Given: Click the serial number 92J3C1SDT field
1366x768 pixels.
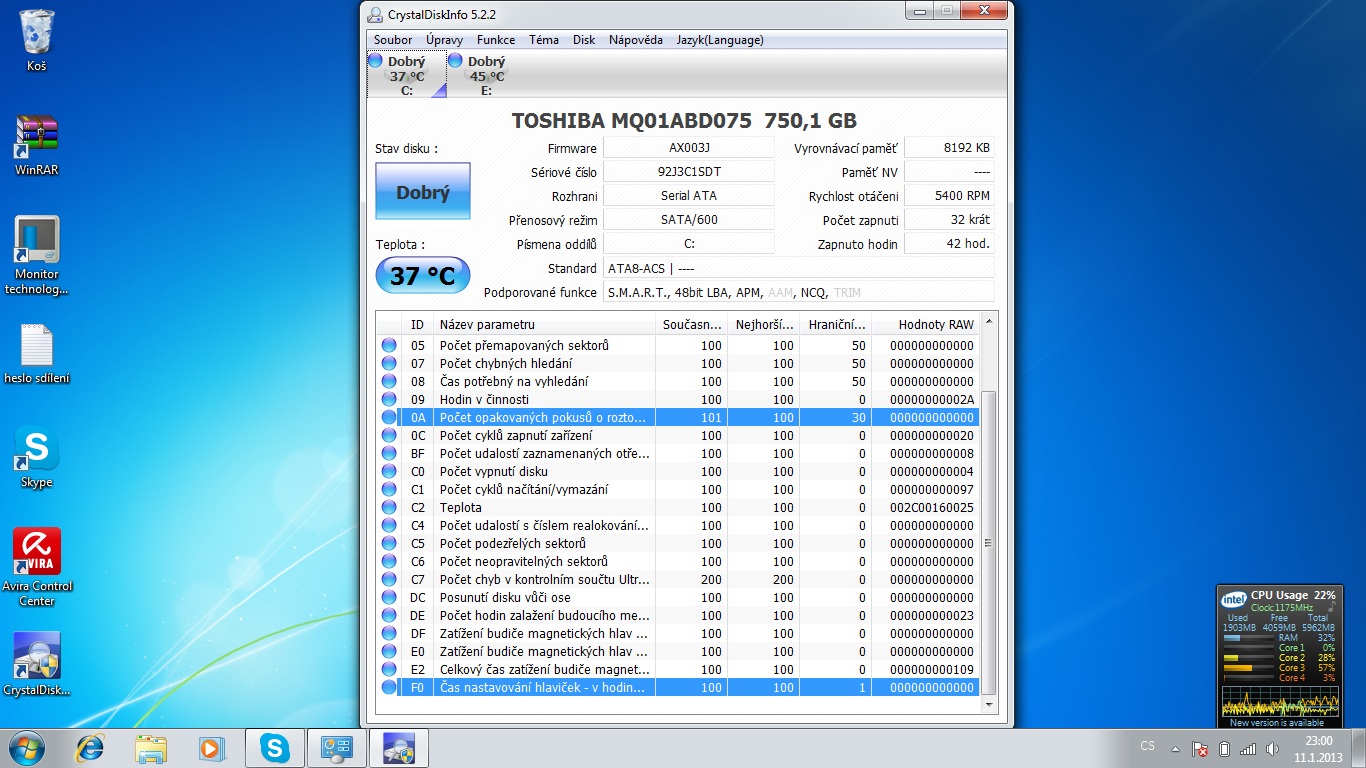Looking at the screenshot, I should coord(689,172).
